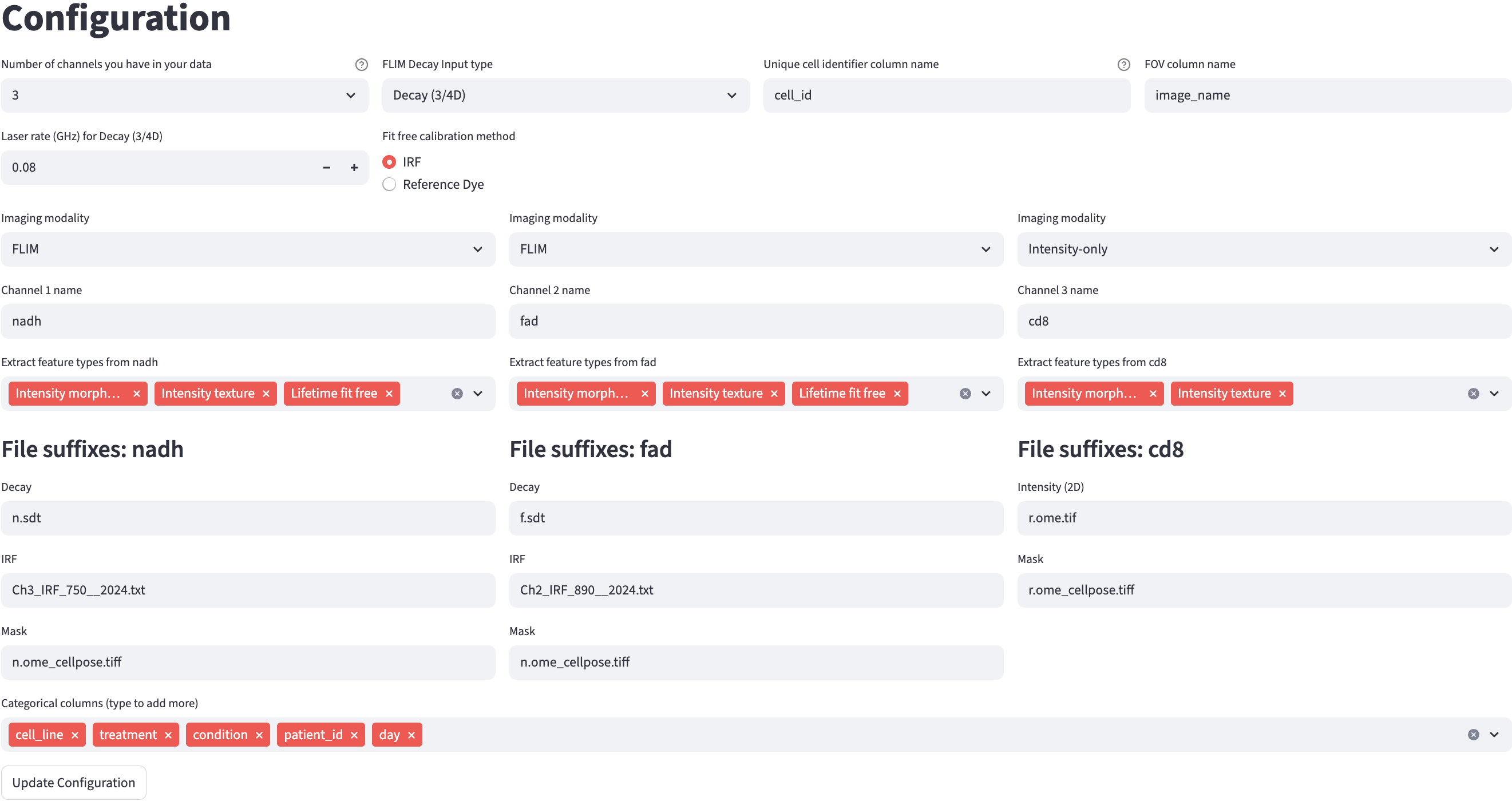1512x801 pixels.
Task: Click Update Configuration button
Action: 73,783
